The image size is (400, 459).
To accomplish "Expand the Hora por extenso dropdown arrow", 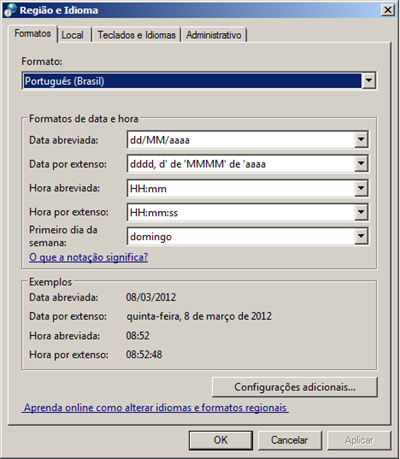I will [x=361, y=212].
